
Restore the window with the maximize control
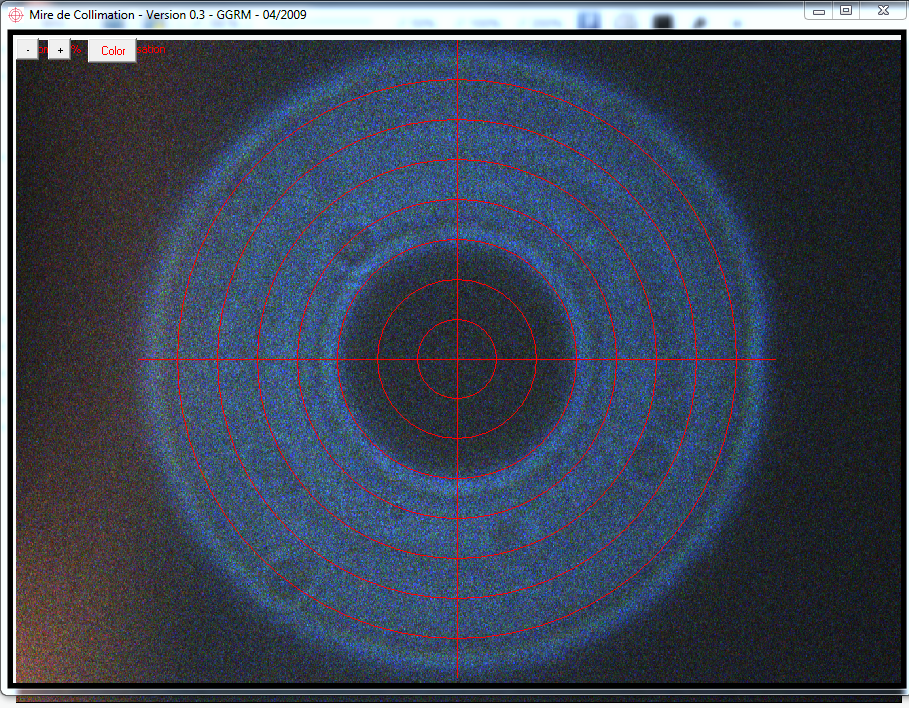click(846, 10)
